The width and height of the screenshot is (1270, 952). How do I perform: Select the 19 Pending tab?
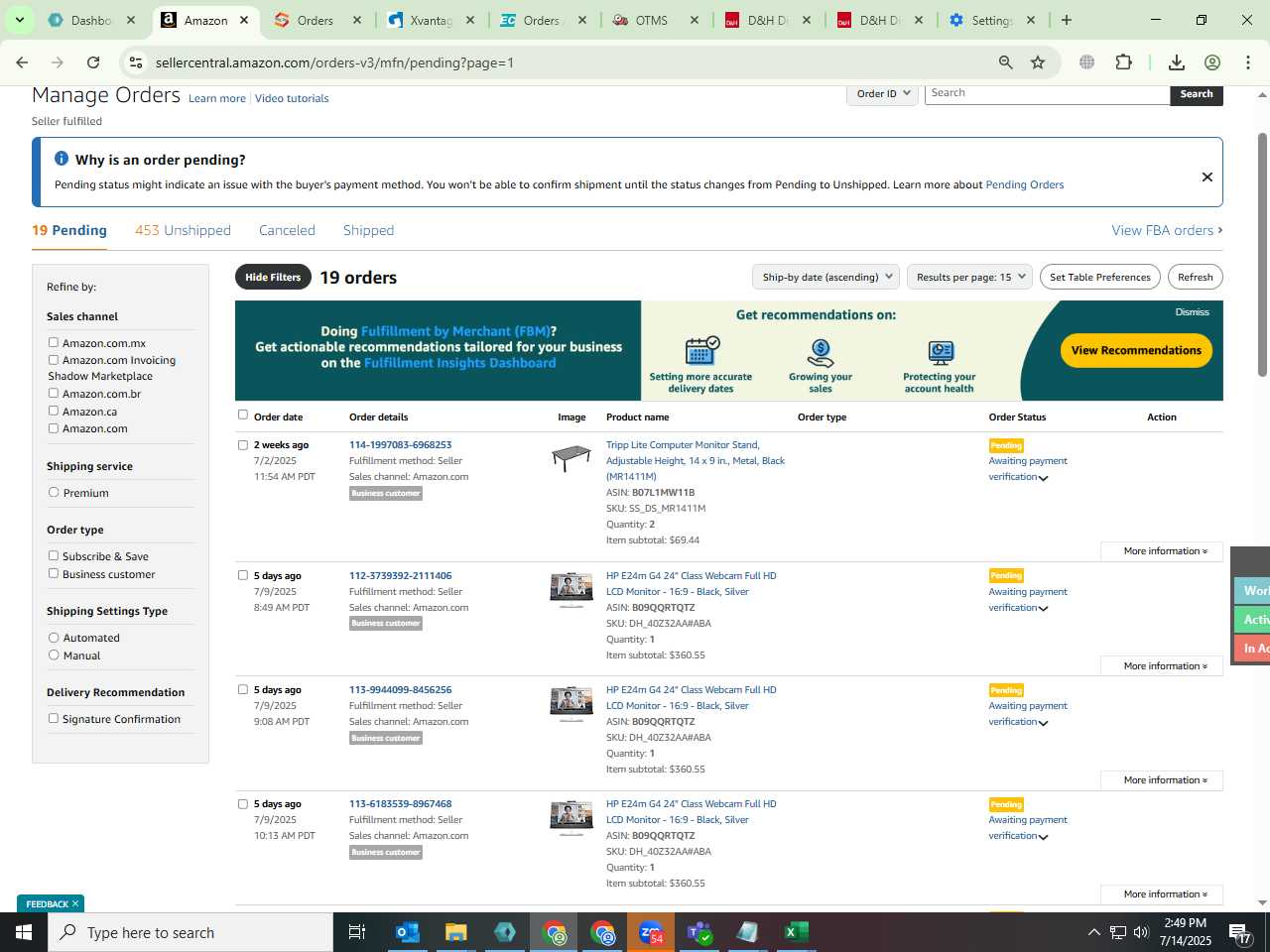click(69, 230)
